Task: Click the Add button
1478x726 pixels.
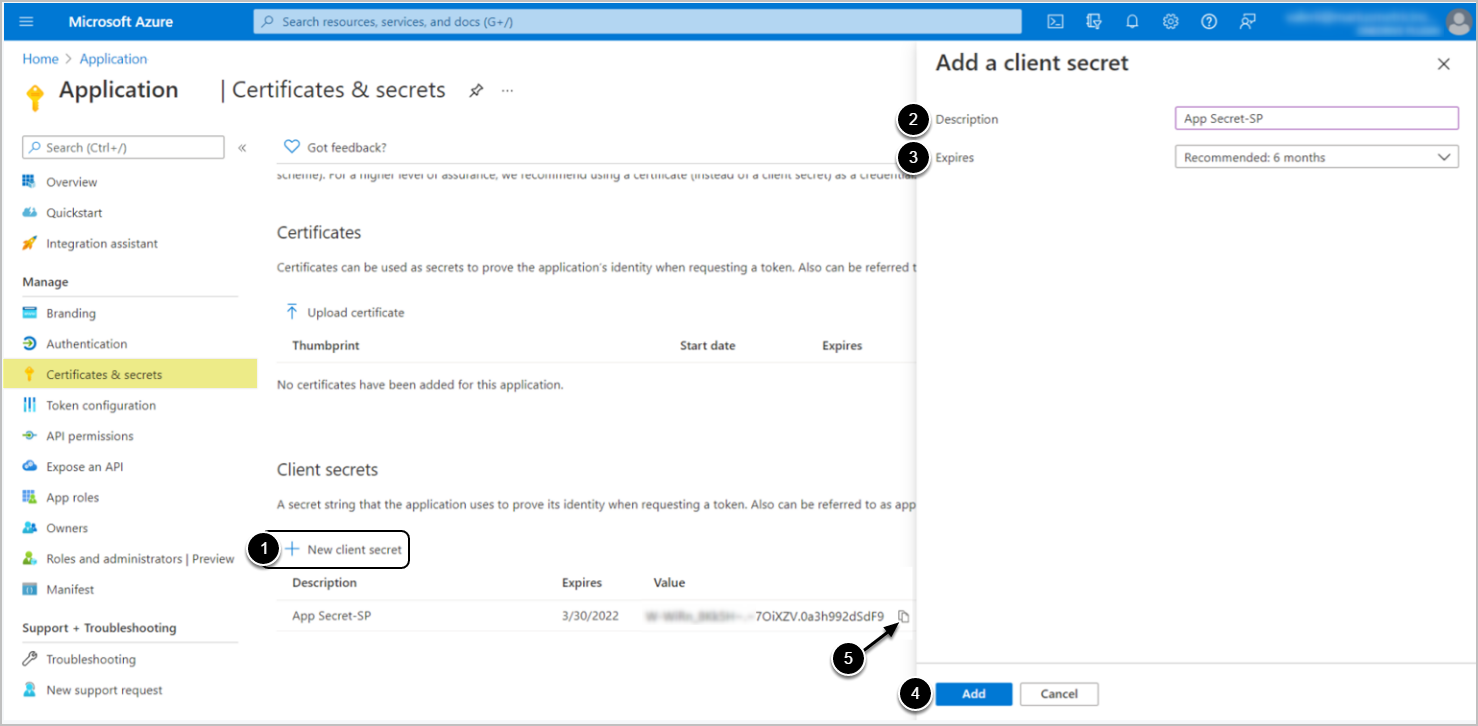Action: (973, 694)
